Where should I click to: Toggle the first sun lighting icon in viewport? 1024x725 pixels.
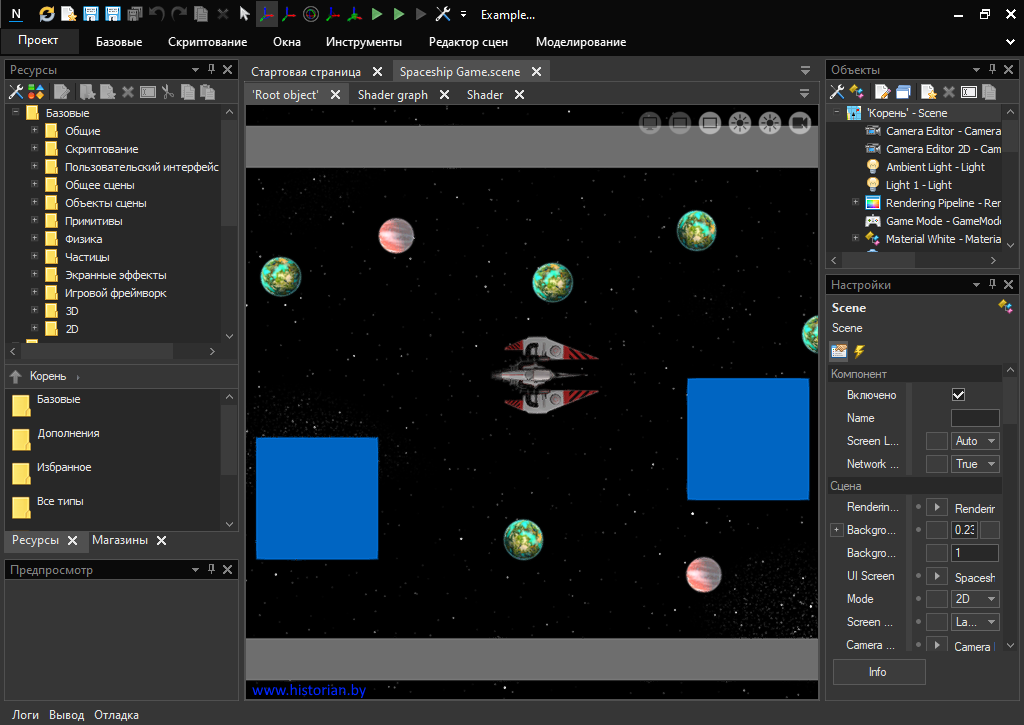(739, 123)
